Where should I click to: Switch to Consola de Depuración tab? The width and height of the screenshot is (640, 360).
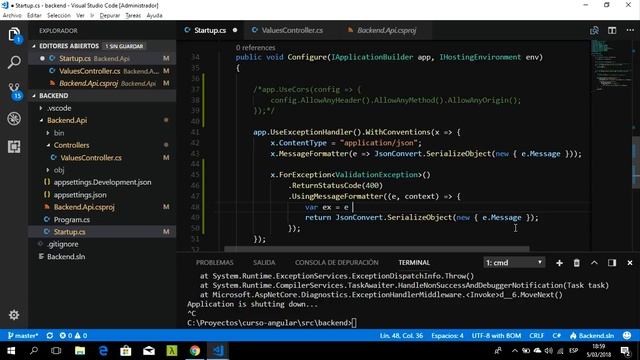coord(337,263)
